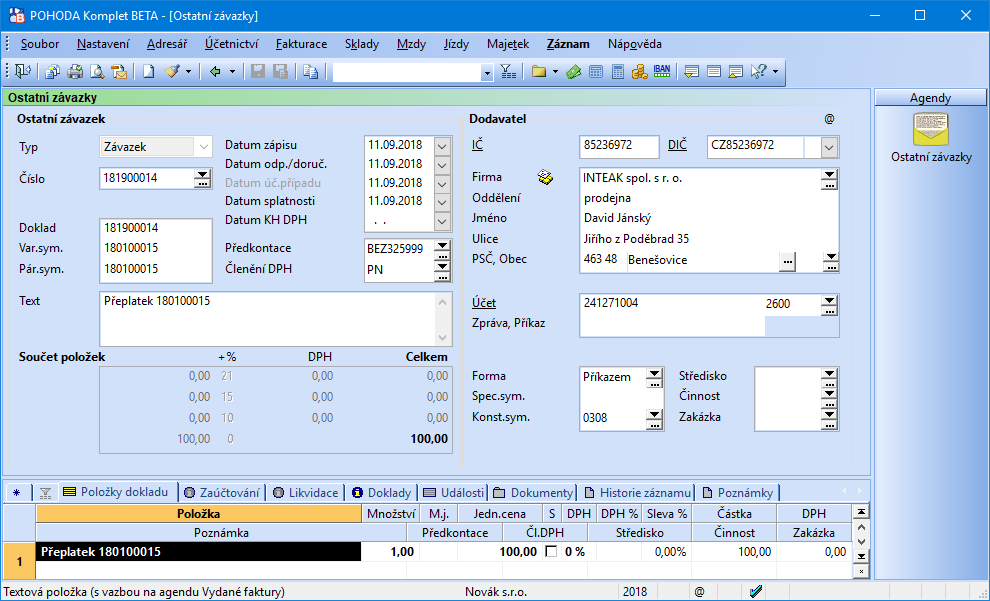Click the asterisk tab at the table's left

point(17,493)
